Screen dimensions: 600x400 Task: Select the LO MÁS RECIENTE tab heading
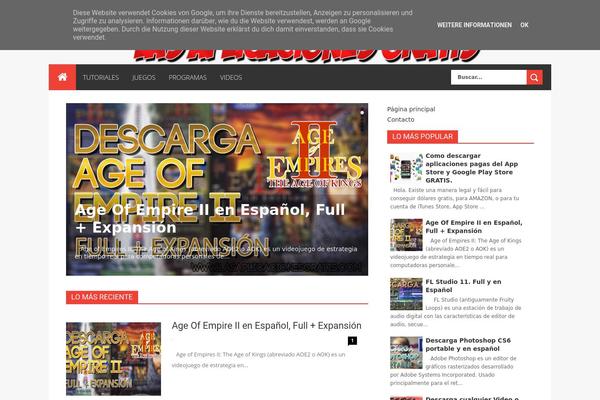pos(102,297)
